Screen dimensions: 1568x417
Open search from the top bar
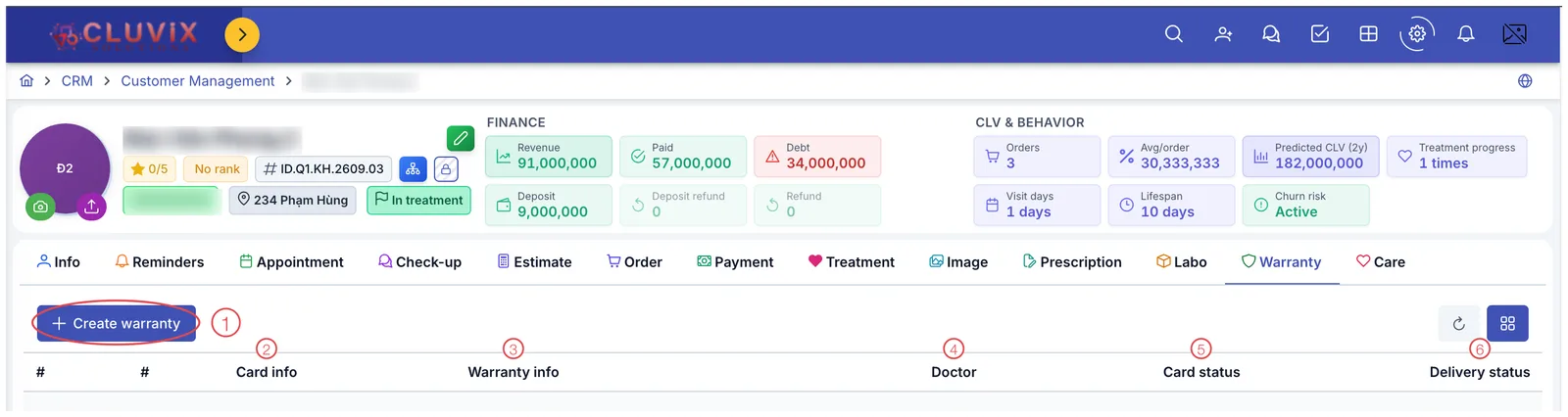coord(1173,34)
